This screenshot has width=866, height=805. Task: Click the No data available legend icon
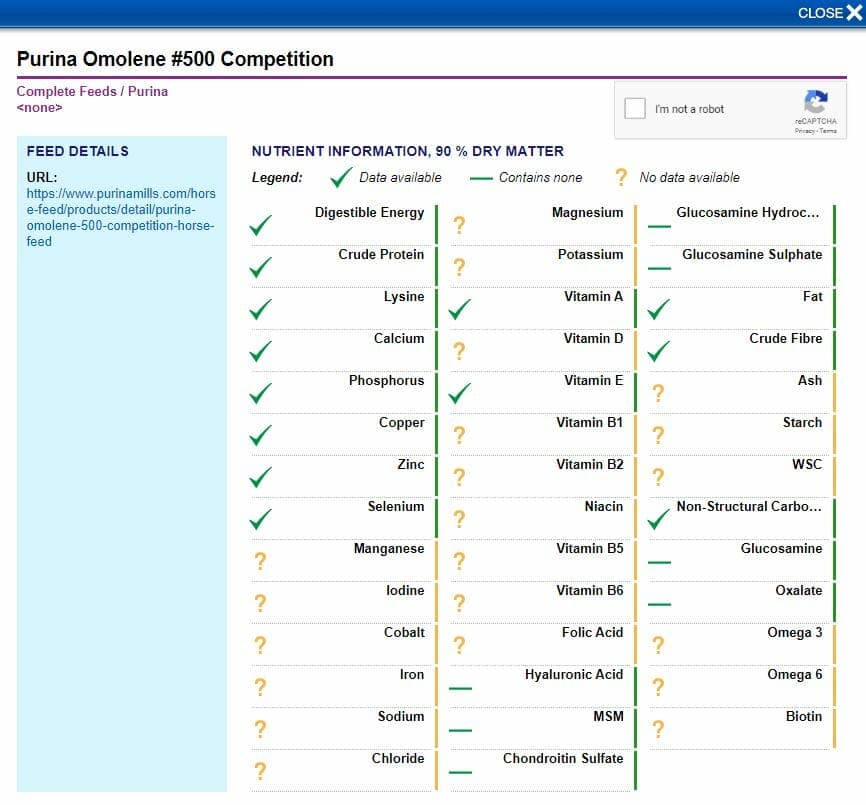click(x=620, y=178)
